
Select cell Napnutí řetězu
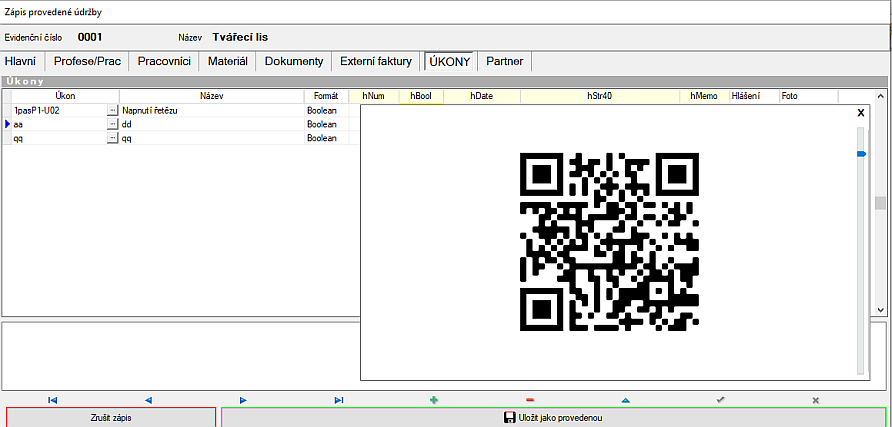pyautogui.click(x=212, y=110)
